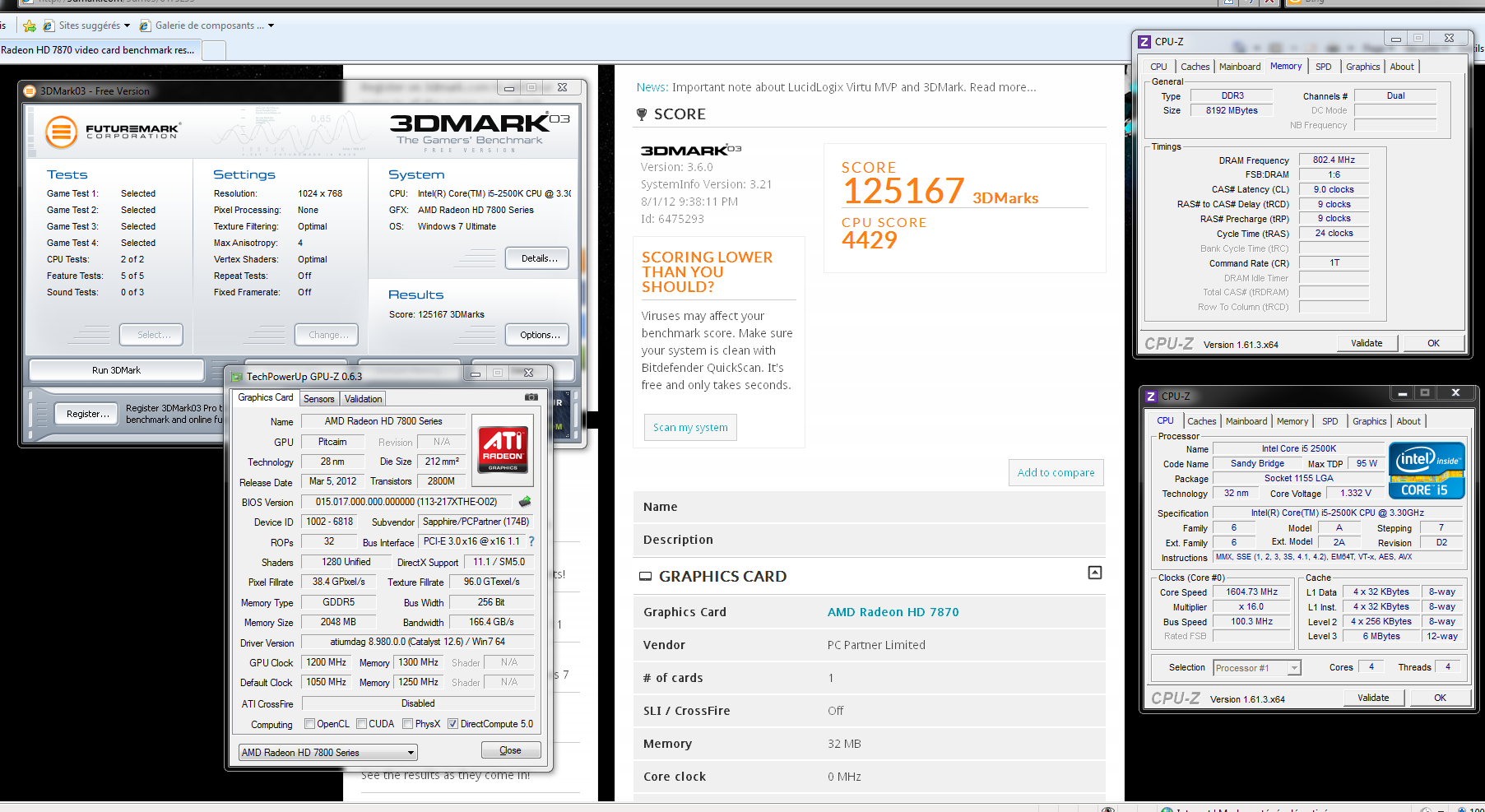Click the GPU-Z BIOS Version field
This screenshot has width=1485, height=812.
[x=406, y=502]
